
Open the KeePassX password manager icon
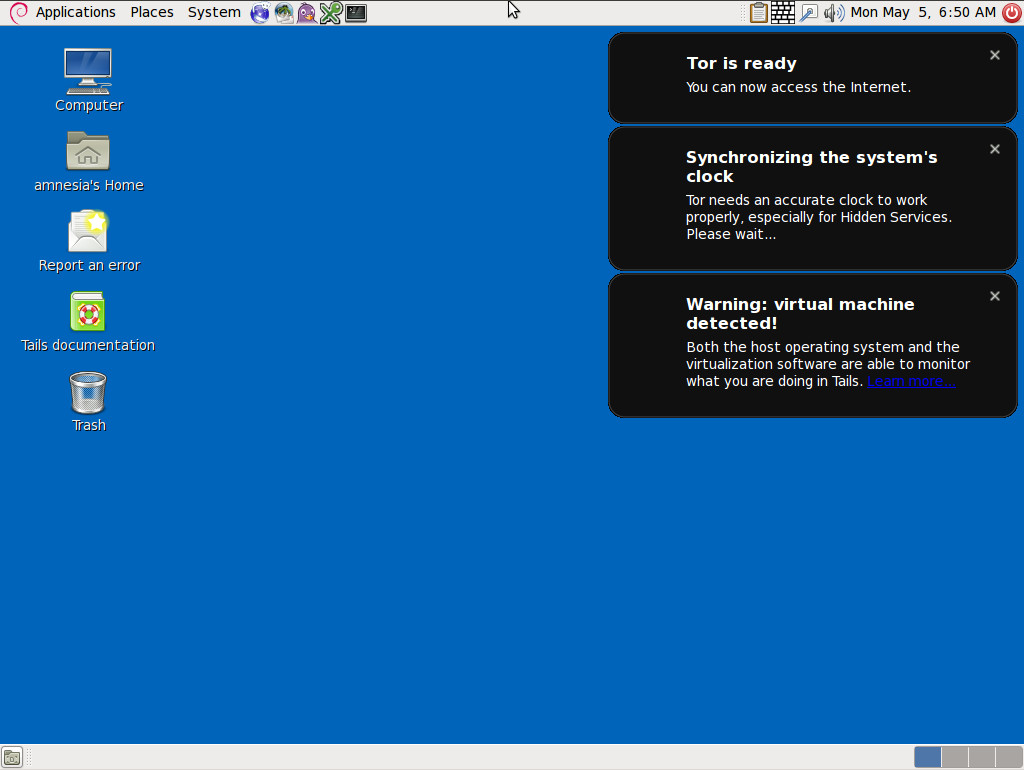point(330,12)
